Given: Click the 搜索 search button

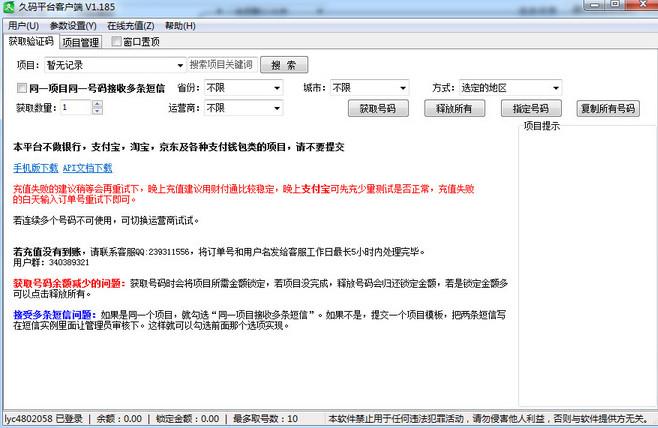Looking at the screenshot, I should click(x=284, y=64).
